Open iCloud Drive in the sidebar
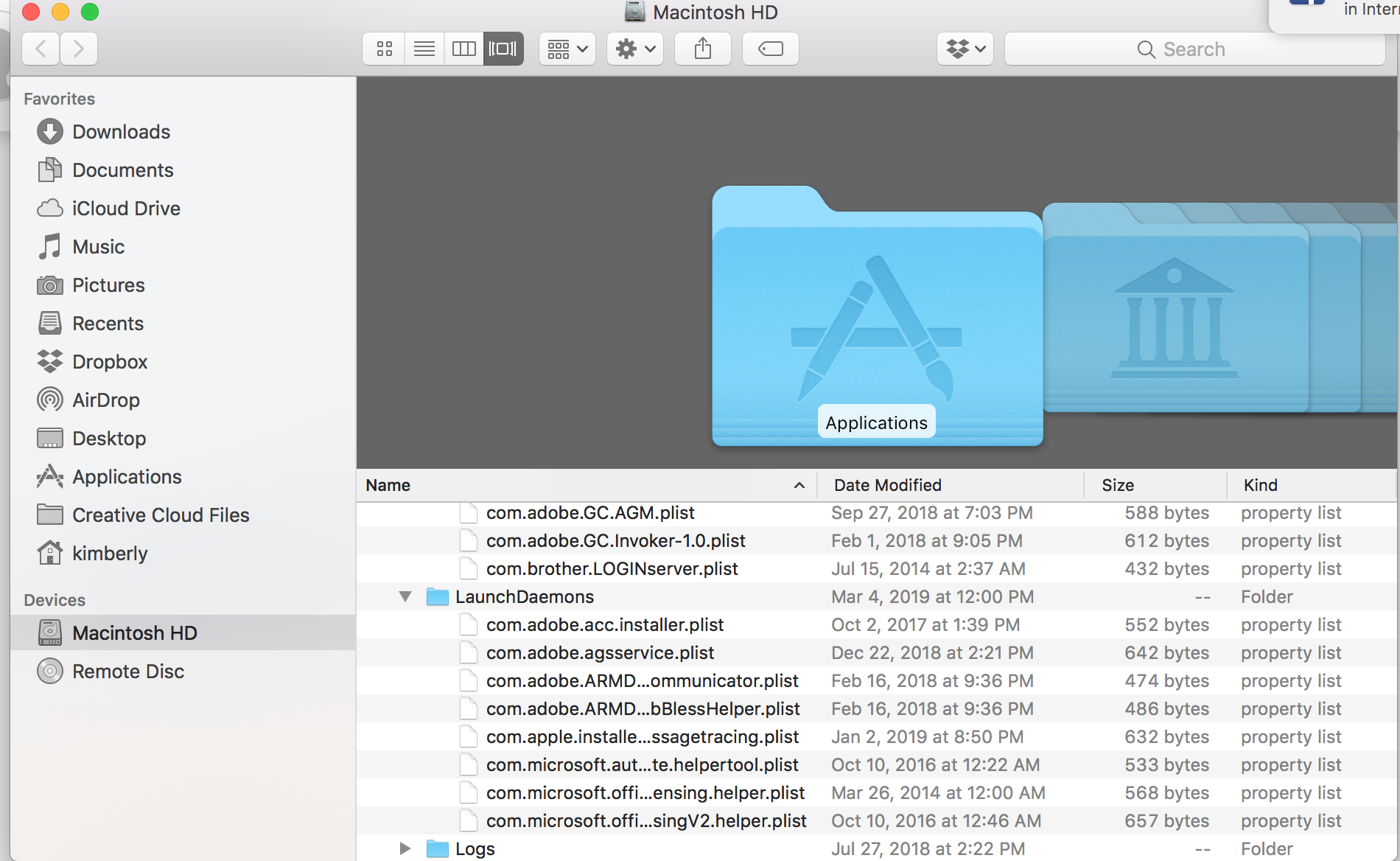Viewport: 1400px width, 861px height. click(183, 209)
